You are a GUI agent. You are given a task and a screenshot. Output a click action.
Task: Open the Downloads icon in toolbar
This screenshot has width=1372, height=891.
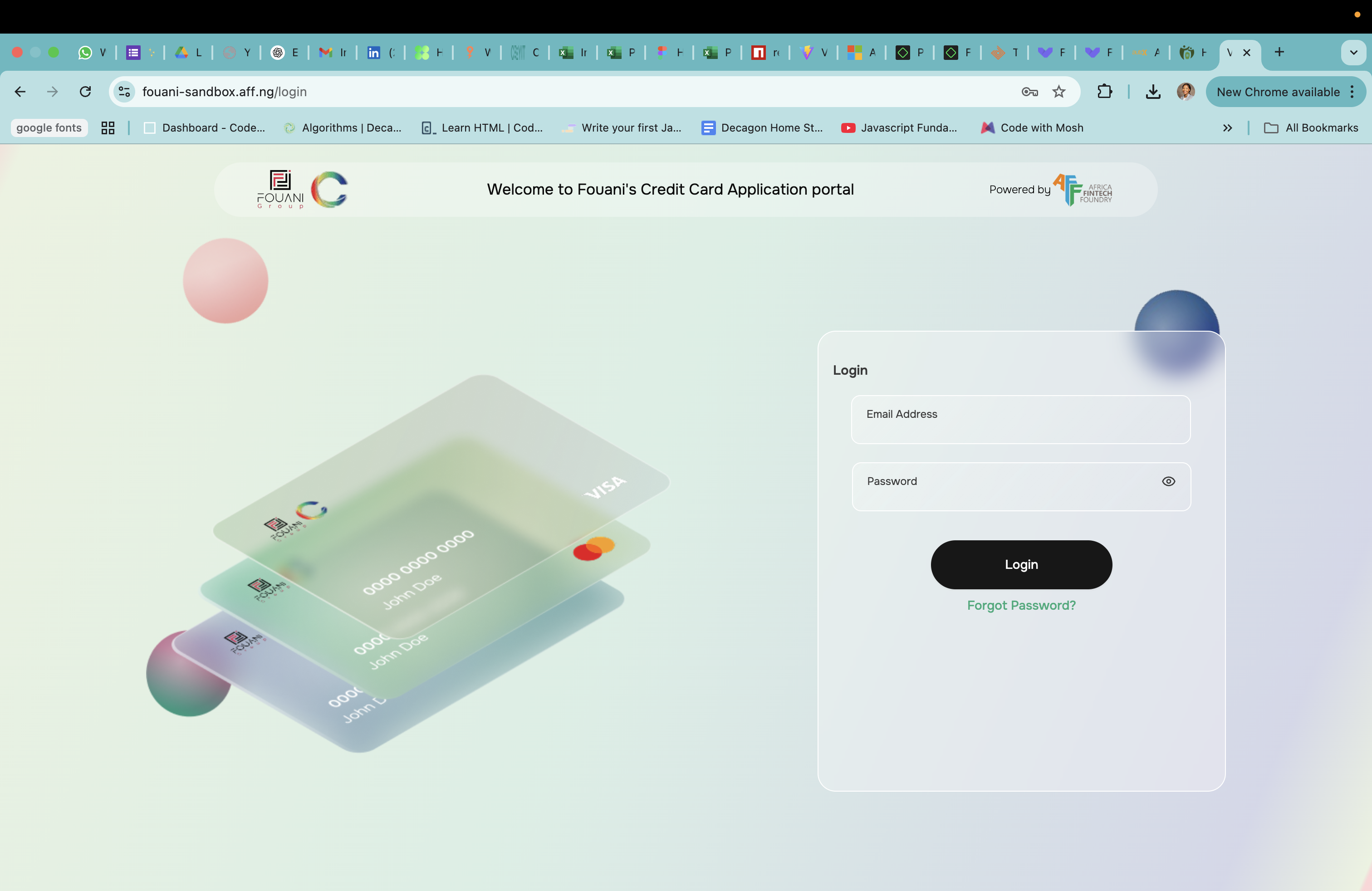pos(1152,92)
